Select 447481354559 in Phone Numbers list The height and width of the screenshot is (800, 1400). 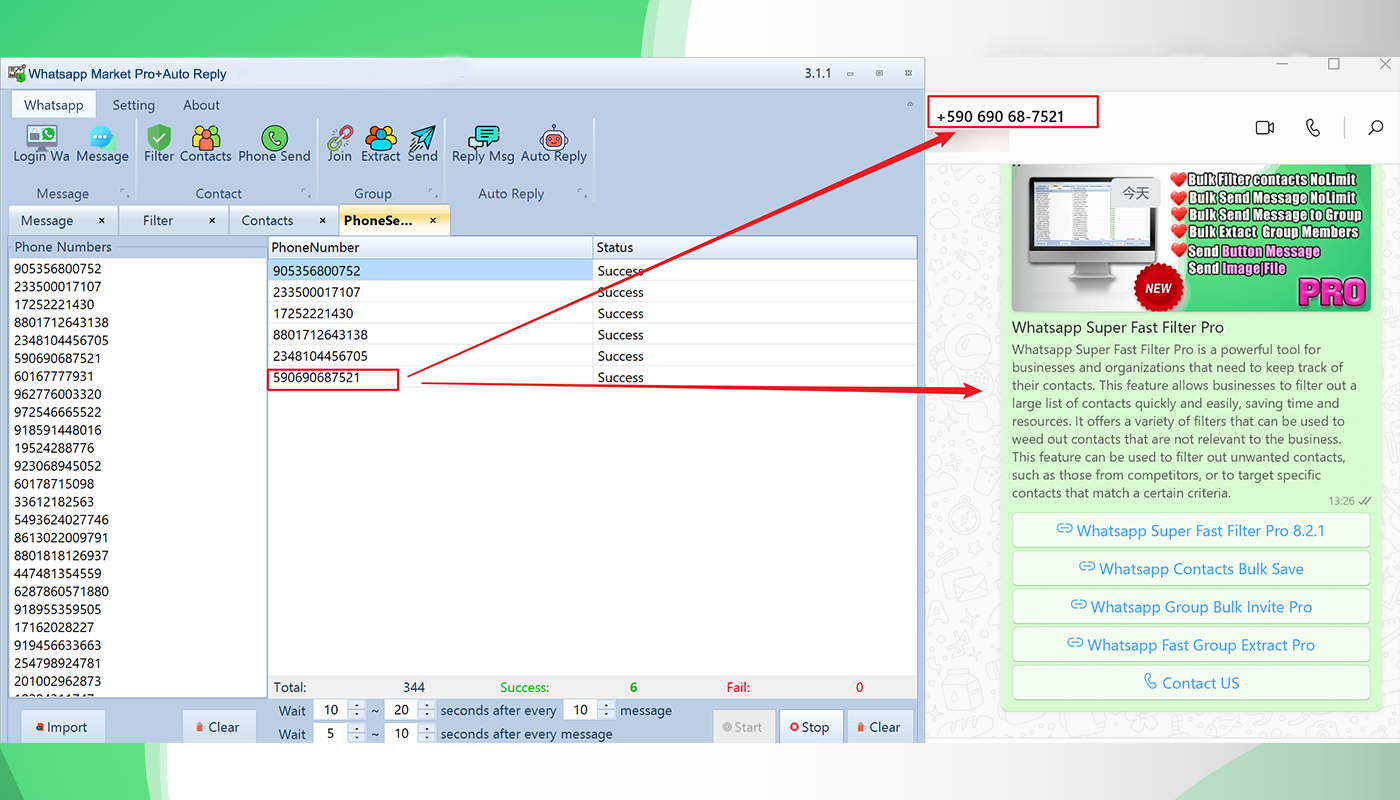pos(58,574)
